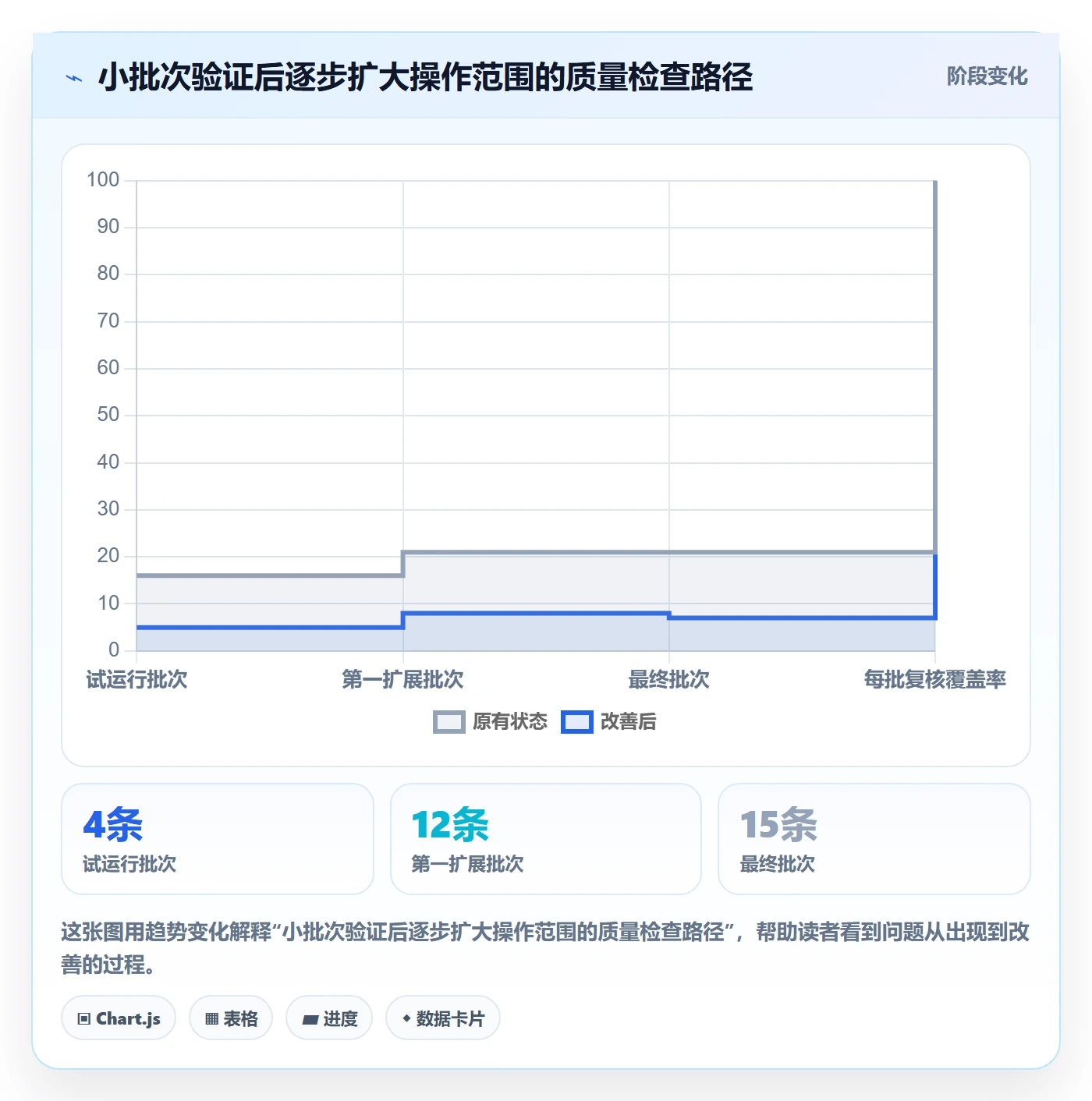Click the lightning bolt icon beside the title
The height and width of the screenshot is (1101, 1092).
(x=74, y=78)
